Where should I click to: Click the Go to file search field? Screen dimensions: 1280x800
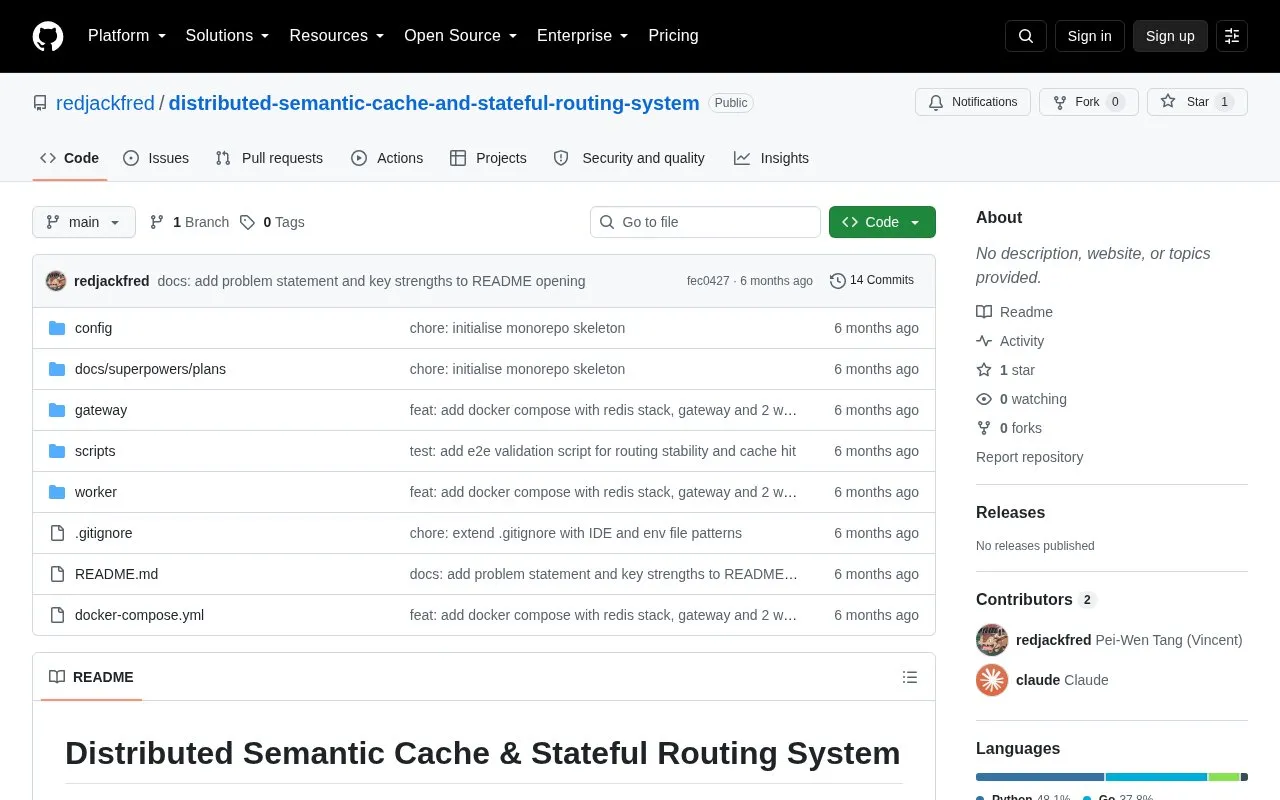pos(705,222)
